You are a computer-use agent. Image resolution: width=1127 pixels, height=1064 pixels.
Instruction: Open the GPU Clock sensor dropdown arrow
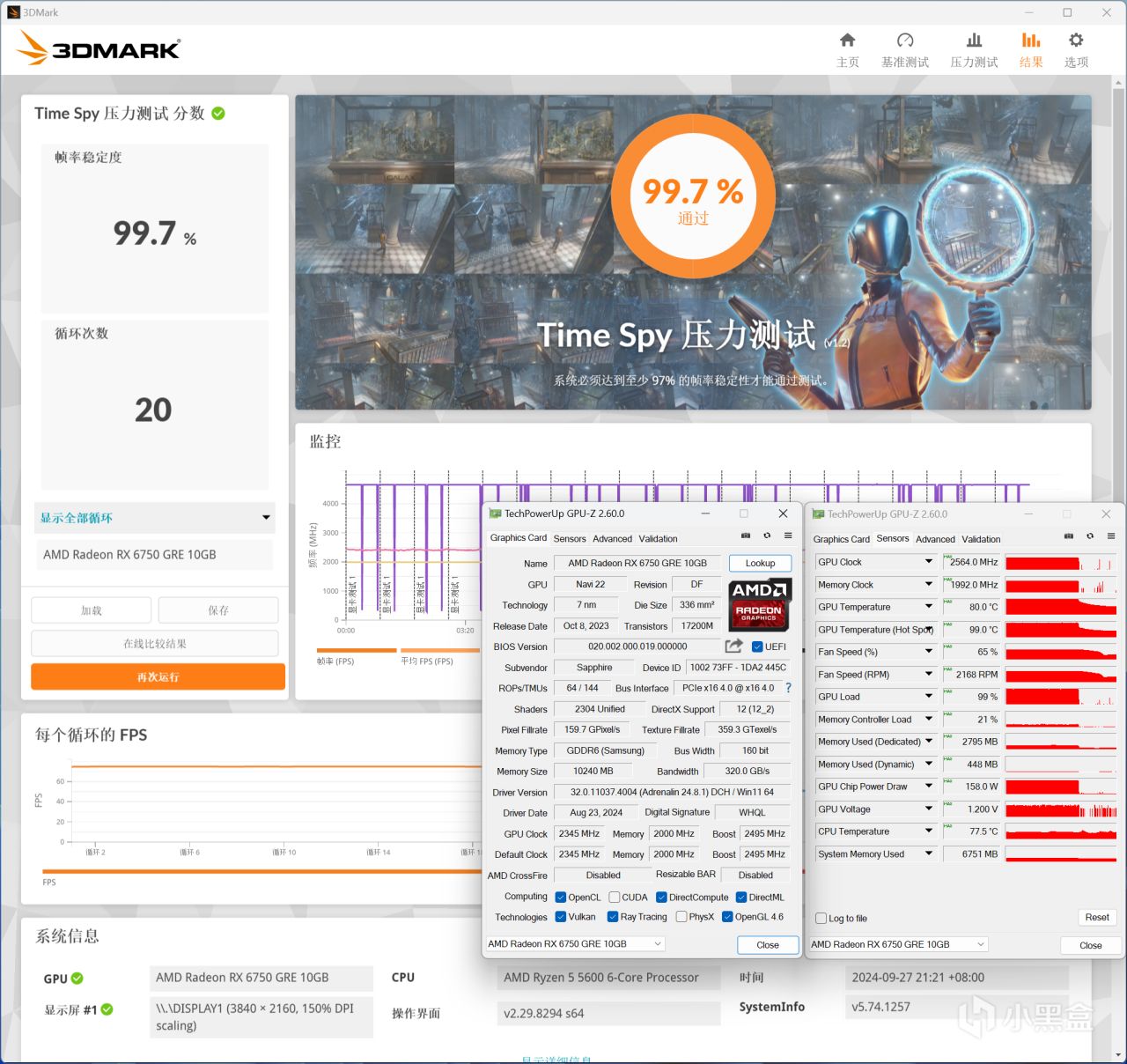928,562
